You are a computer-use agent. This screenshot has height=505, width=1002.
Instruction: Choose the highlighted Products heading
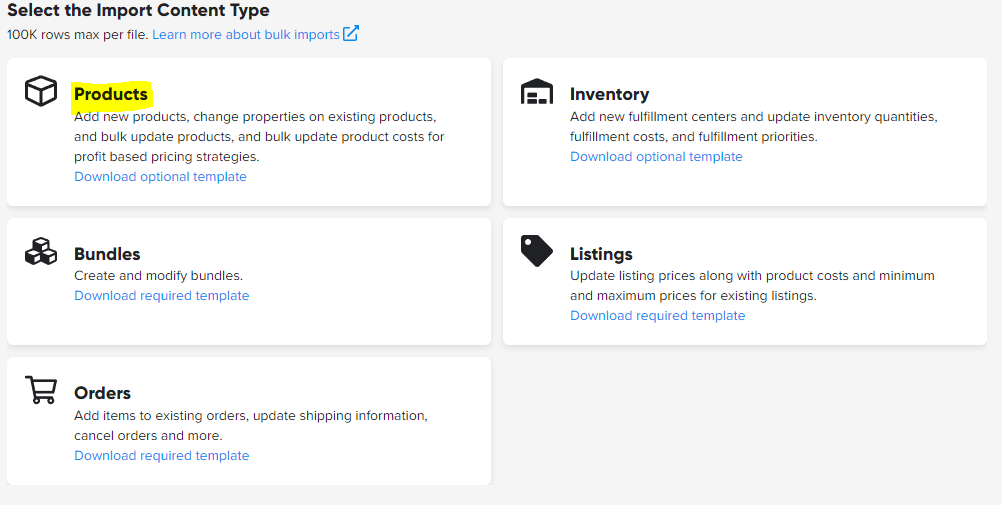click(x=111, y=94)
